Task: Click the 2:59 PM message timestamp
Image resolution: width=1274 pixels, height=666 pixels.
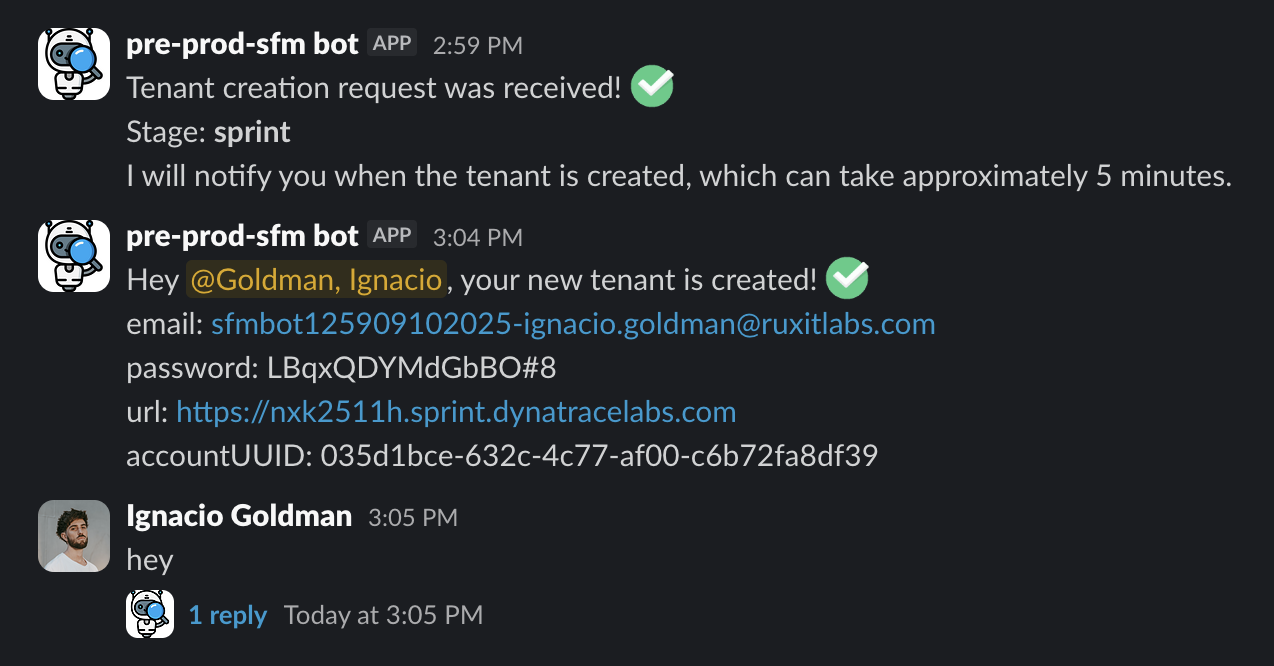Action: point(477,45)
